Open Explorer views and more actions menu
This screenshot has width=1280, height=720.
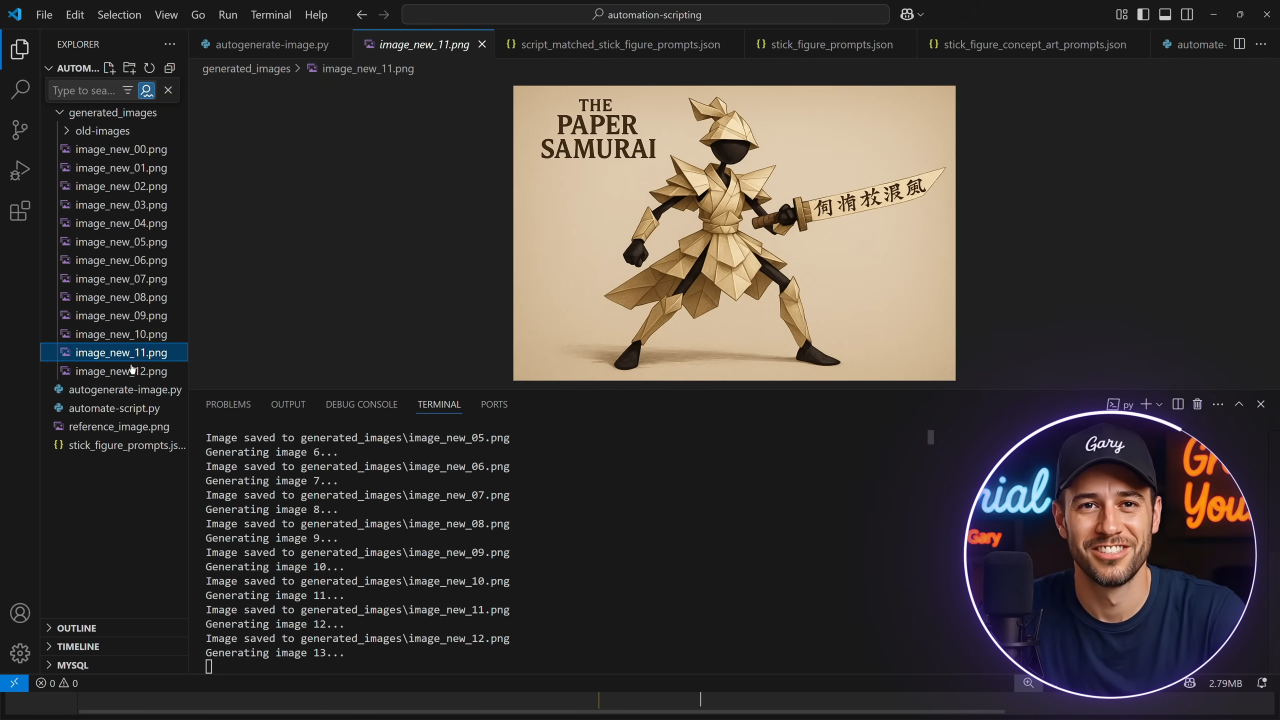point(169,44)
